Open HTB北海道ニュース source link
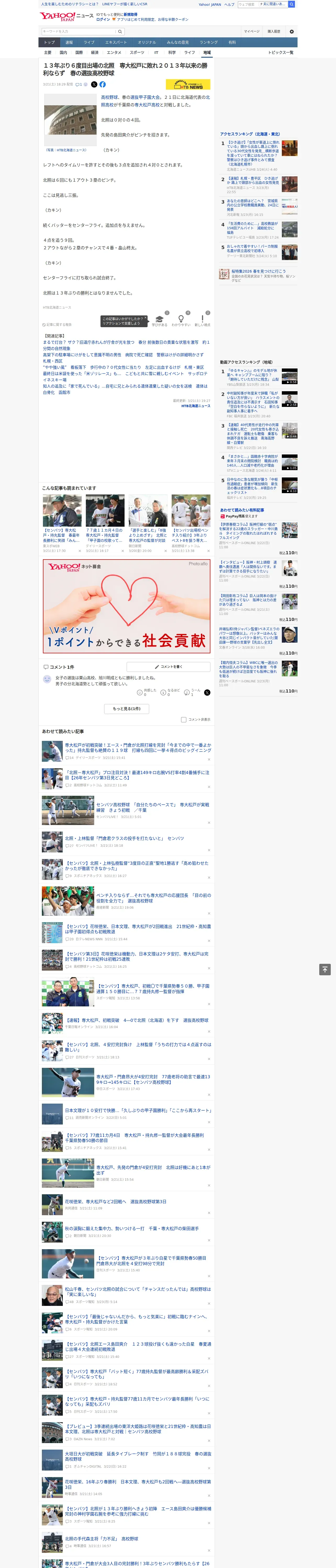The image size is (336, 1568). (196, 406)
